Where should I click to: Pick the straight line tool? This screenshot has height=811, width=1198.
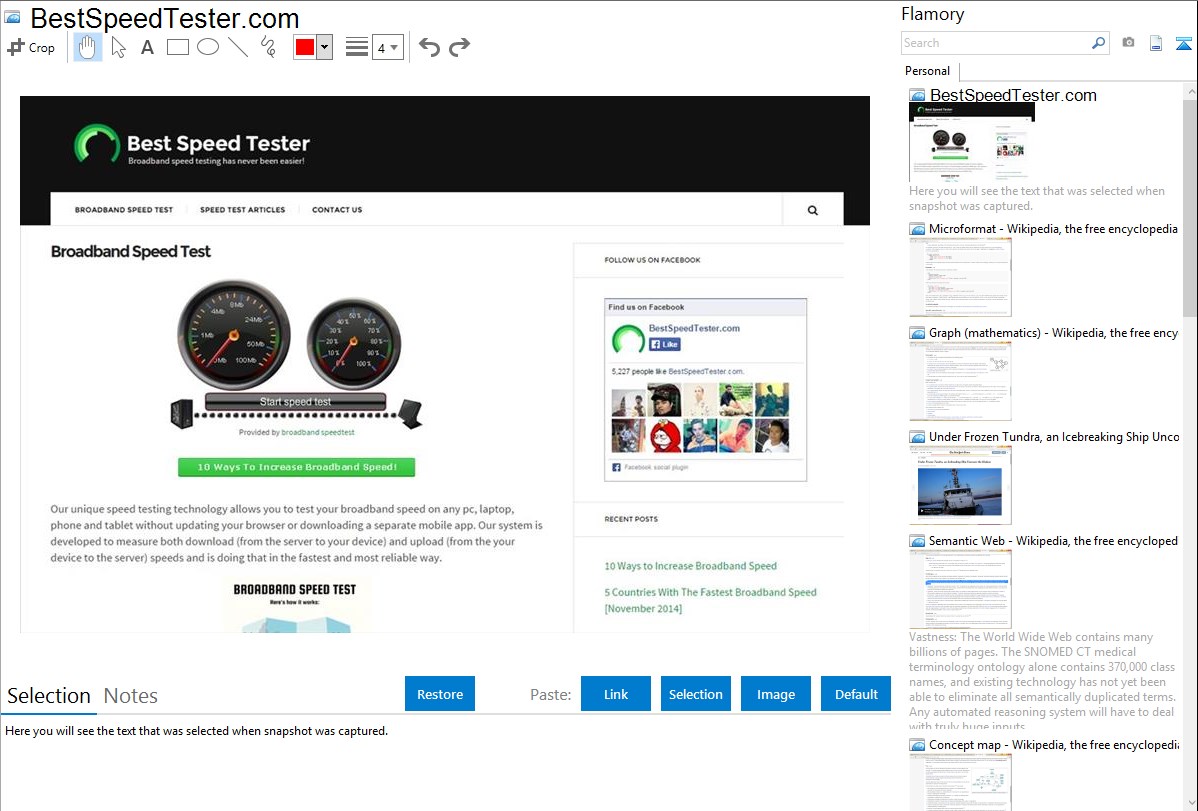[x=238, y=47]
